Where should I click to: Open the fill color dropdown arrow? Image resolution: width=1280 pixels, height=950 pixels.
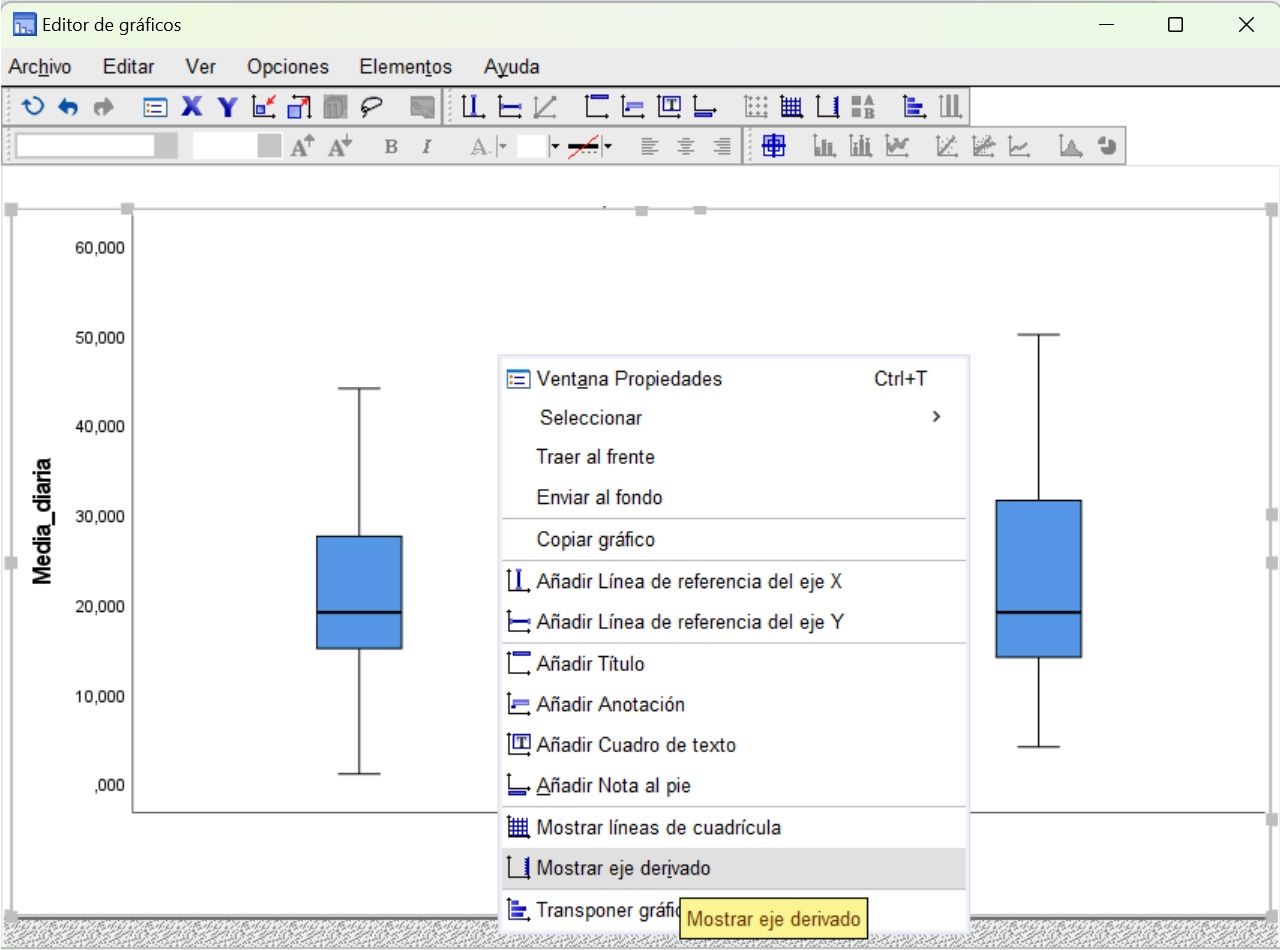(555, 147)
